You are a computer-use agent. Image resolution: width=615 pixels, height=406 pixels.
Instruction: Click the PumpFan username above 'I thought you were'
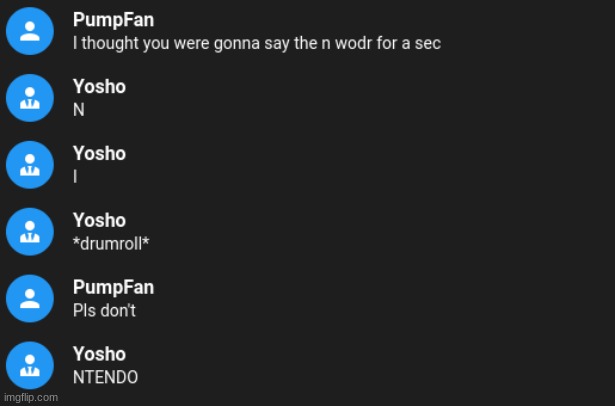coord(113,20)
